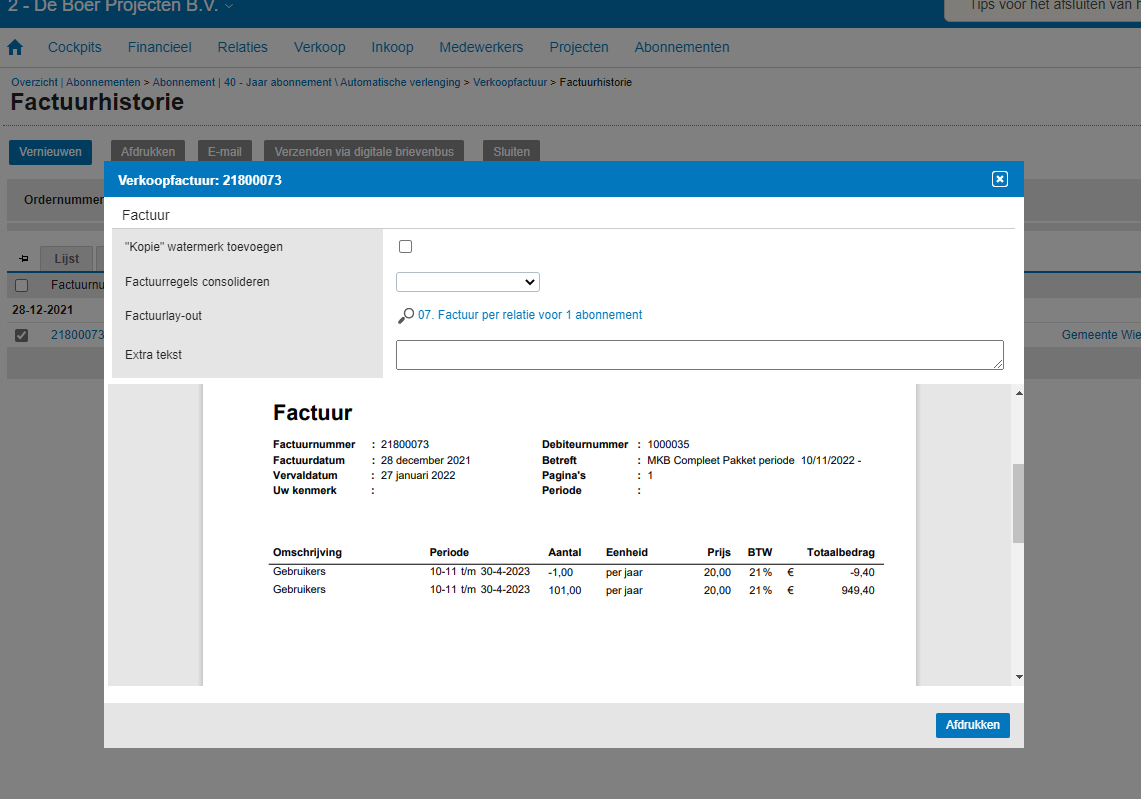Viewport: 1141px width, 799px height.
Task: Open the Factuurregels consolideren dropdown
Action: [467, 282]
